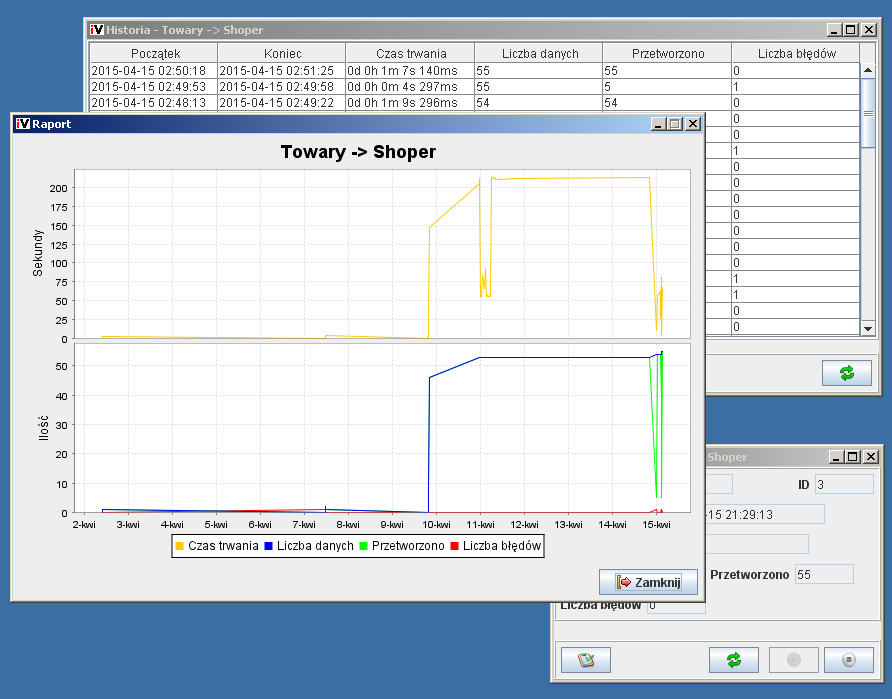
Task: Click the green refresh button in Shoper window
Action: click(x=733, y=660)
